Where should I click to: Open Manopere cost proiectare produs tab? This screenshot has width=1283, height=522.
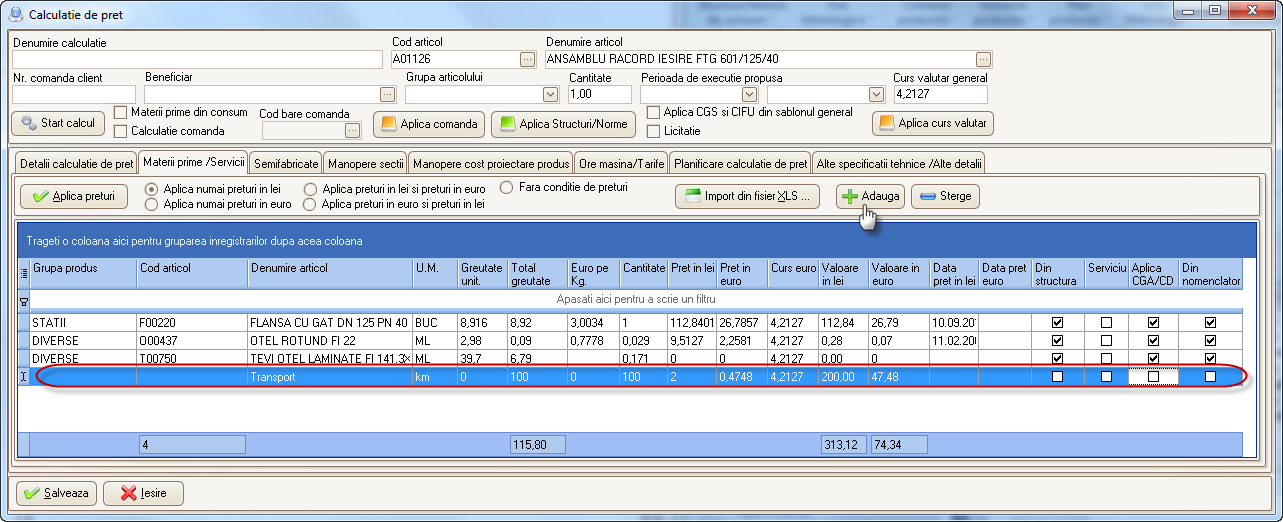click(x=490, y=163)
